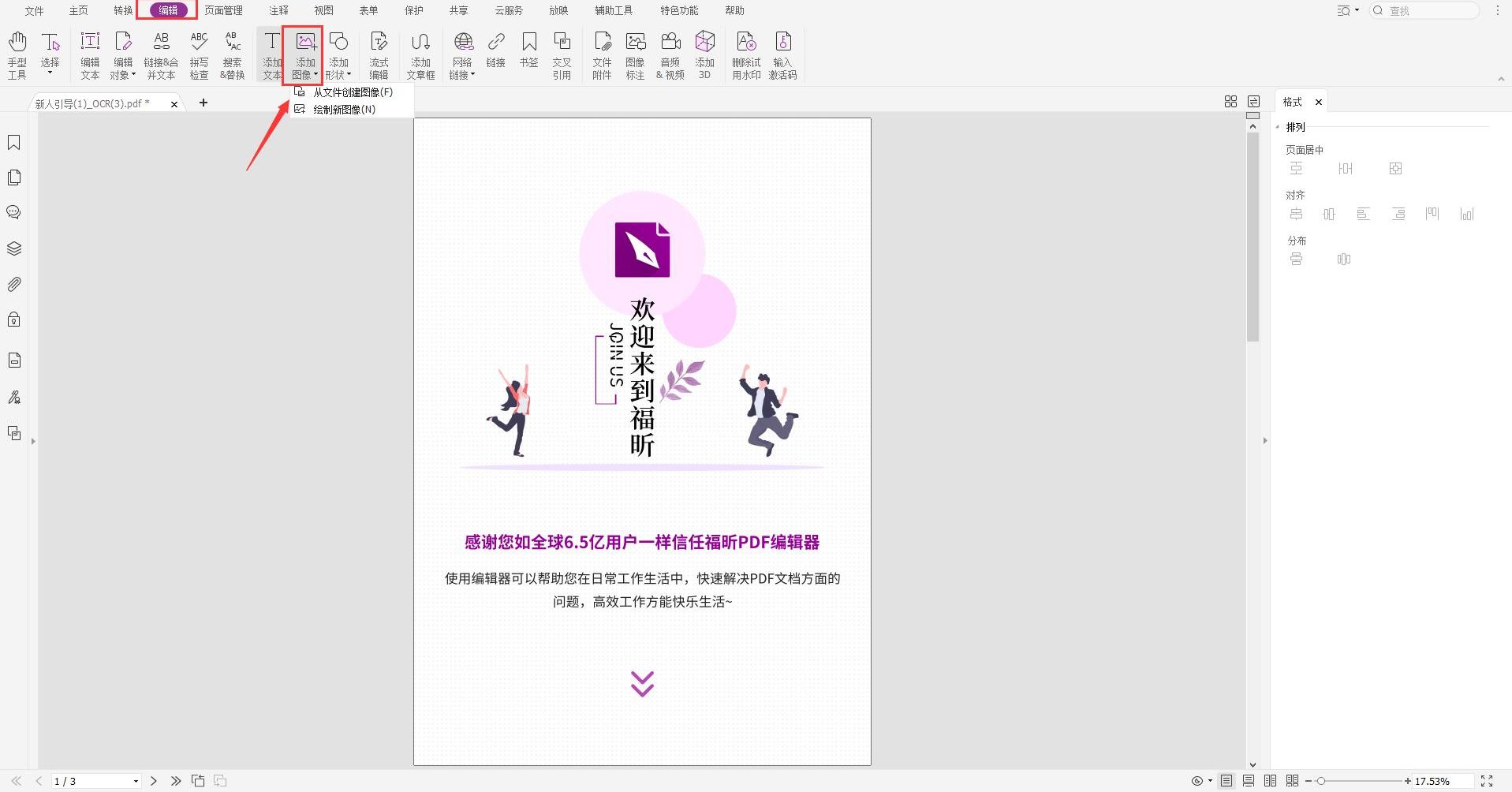The height and width of the screenshot is (792, 1512).
Task: Select the 手型工具 (Hand tool)
Action: point(17,51)
